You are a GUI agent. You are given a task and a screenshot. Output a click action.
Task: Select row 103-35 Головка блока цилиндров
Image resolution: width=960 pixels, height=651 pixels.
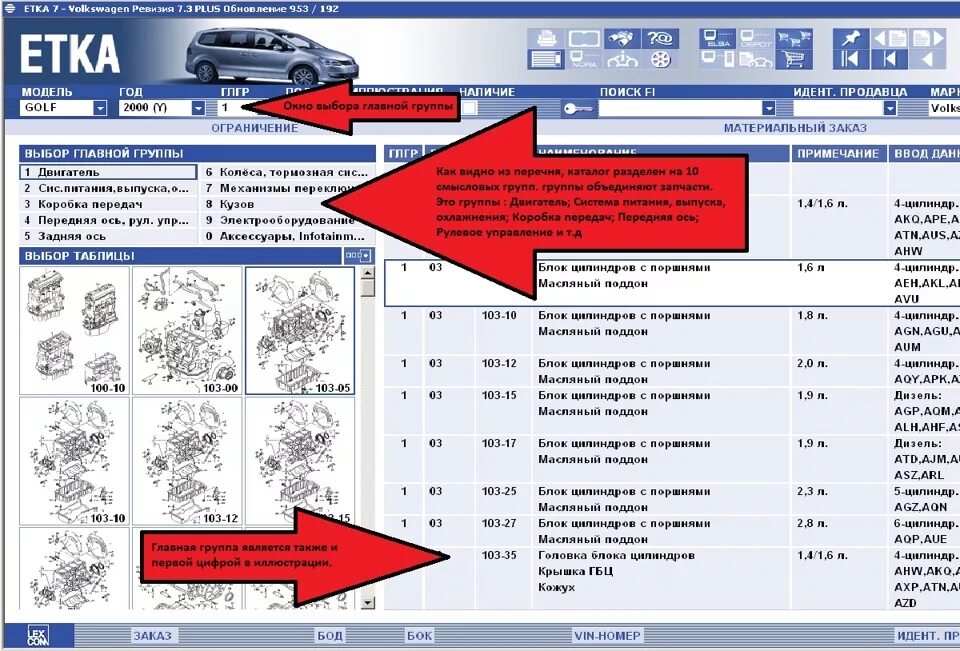point(672,578)
